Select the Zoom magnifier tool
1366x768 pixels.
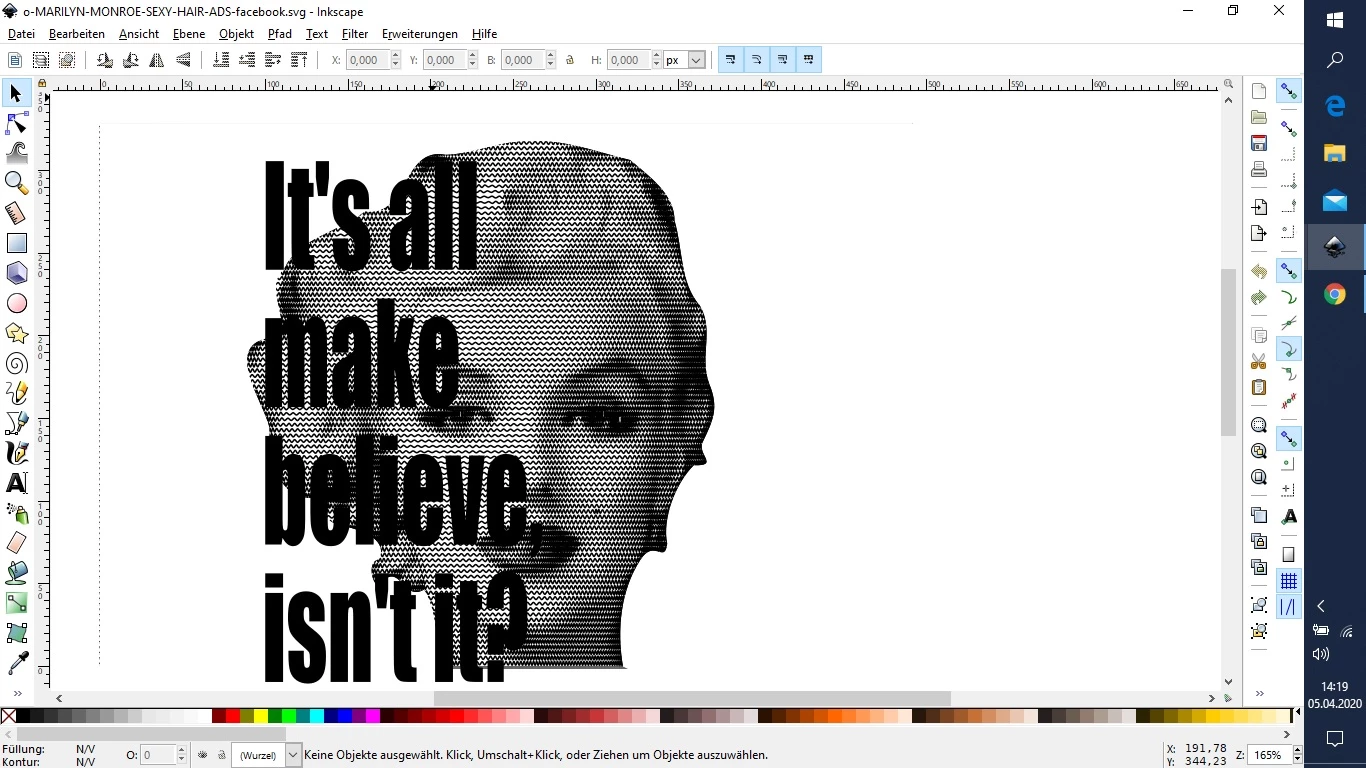[x=17, y=182]
